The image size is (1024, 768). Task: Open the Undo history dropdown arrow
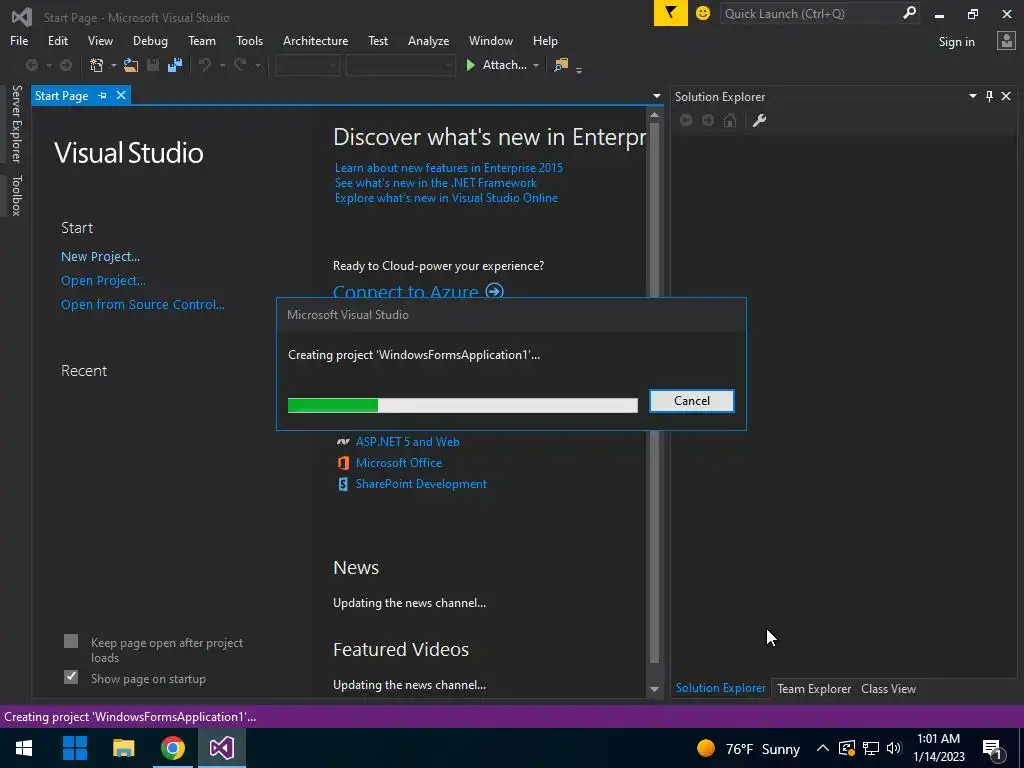pos(222,65)
